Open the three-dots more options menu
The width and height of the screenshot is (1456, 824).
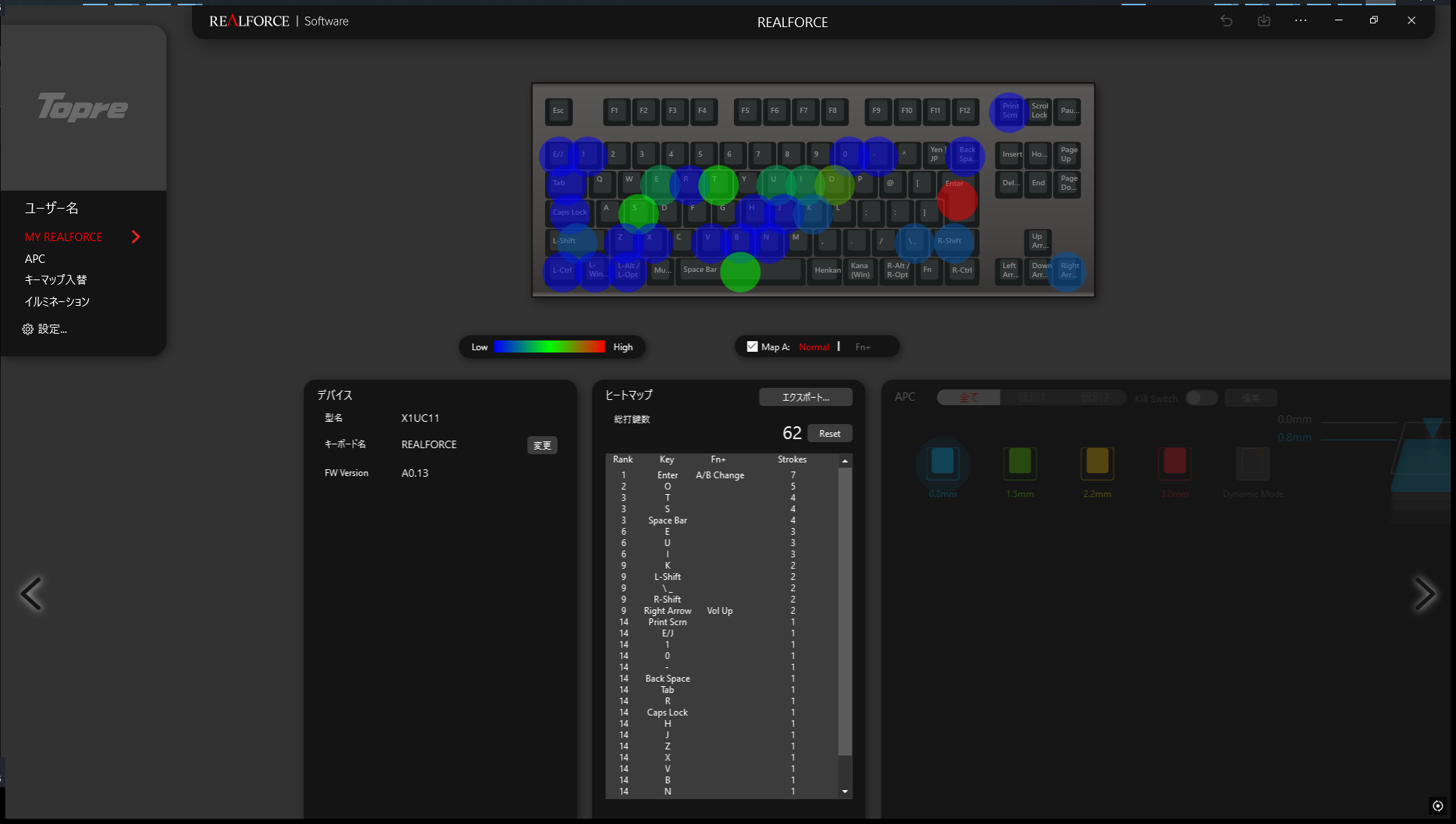click(x=1301, y=21)
